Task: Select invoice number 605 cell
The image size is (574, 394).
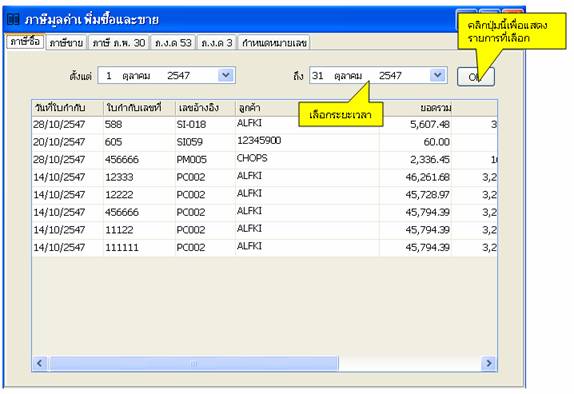Action: point(139,142)
